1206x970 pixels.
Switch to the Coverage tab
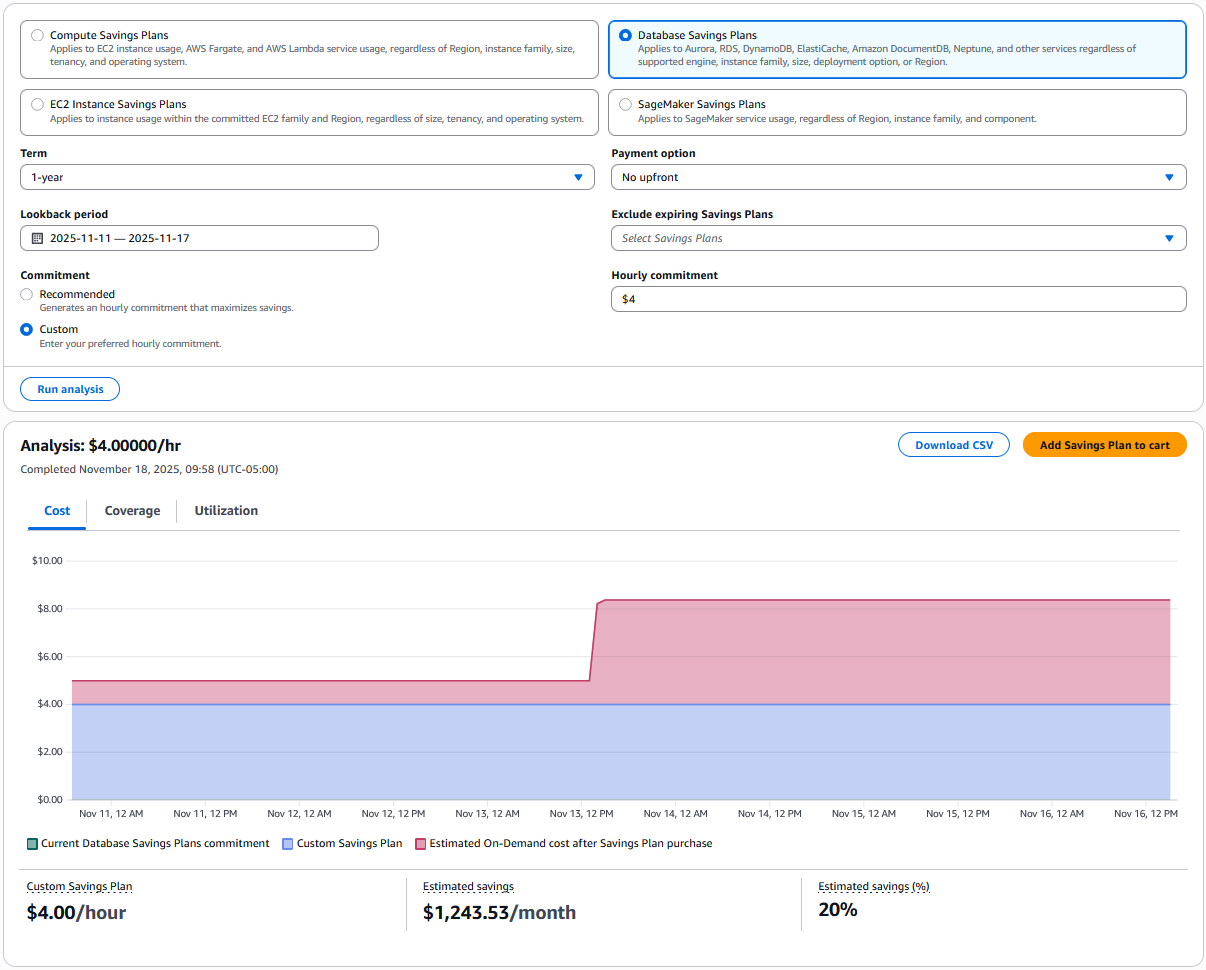point(132,510)
